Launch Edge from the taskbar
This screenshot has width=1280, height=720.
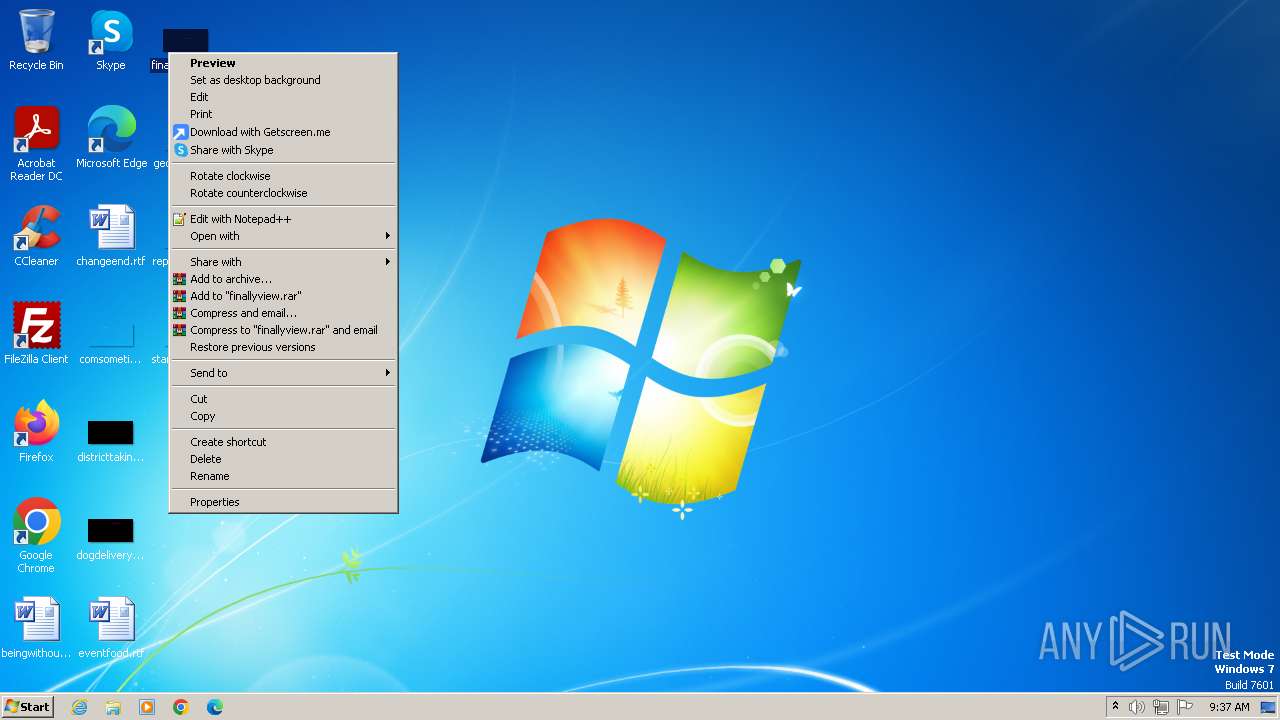pos(215,707)
